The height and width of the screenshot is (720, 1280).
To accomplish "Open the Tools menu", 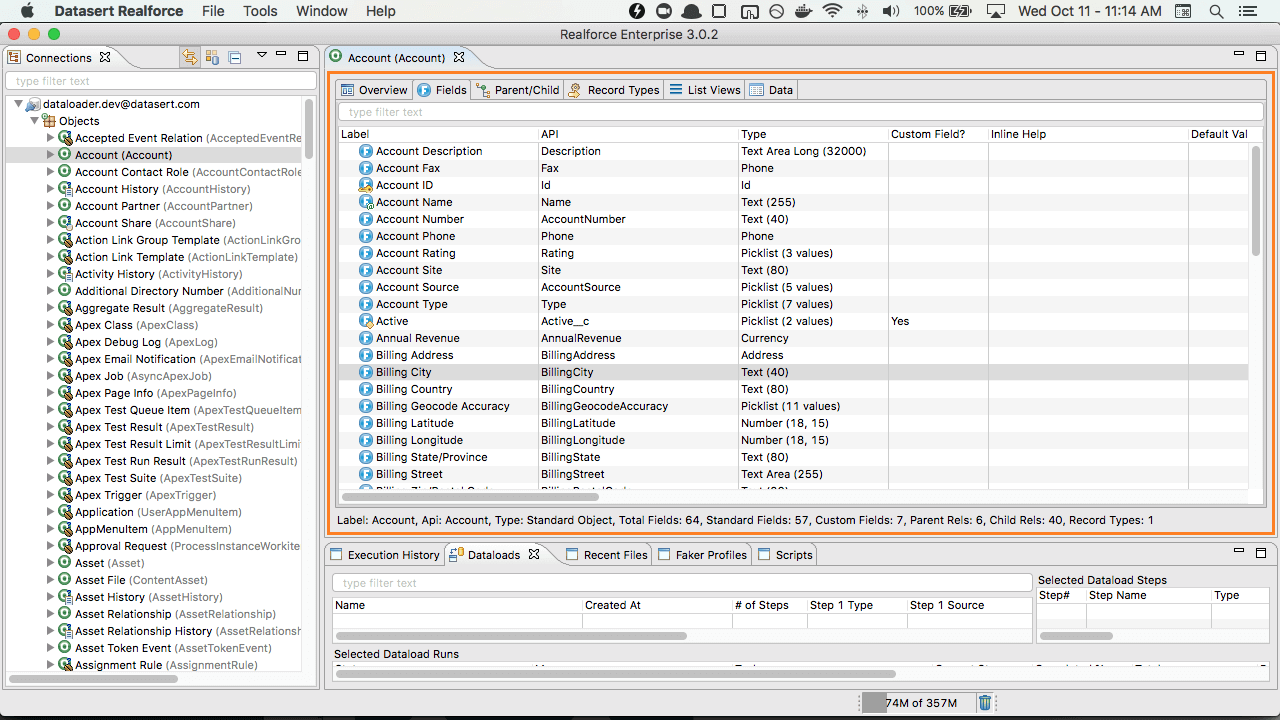I will 260,11.
